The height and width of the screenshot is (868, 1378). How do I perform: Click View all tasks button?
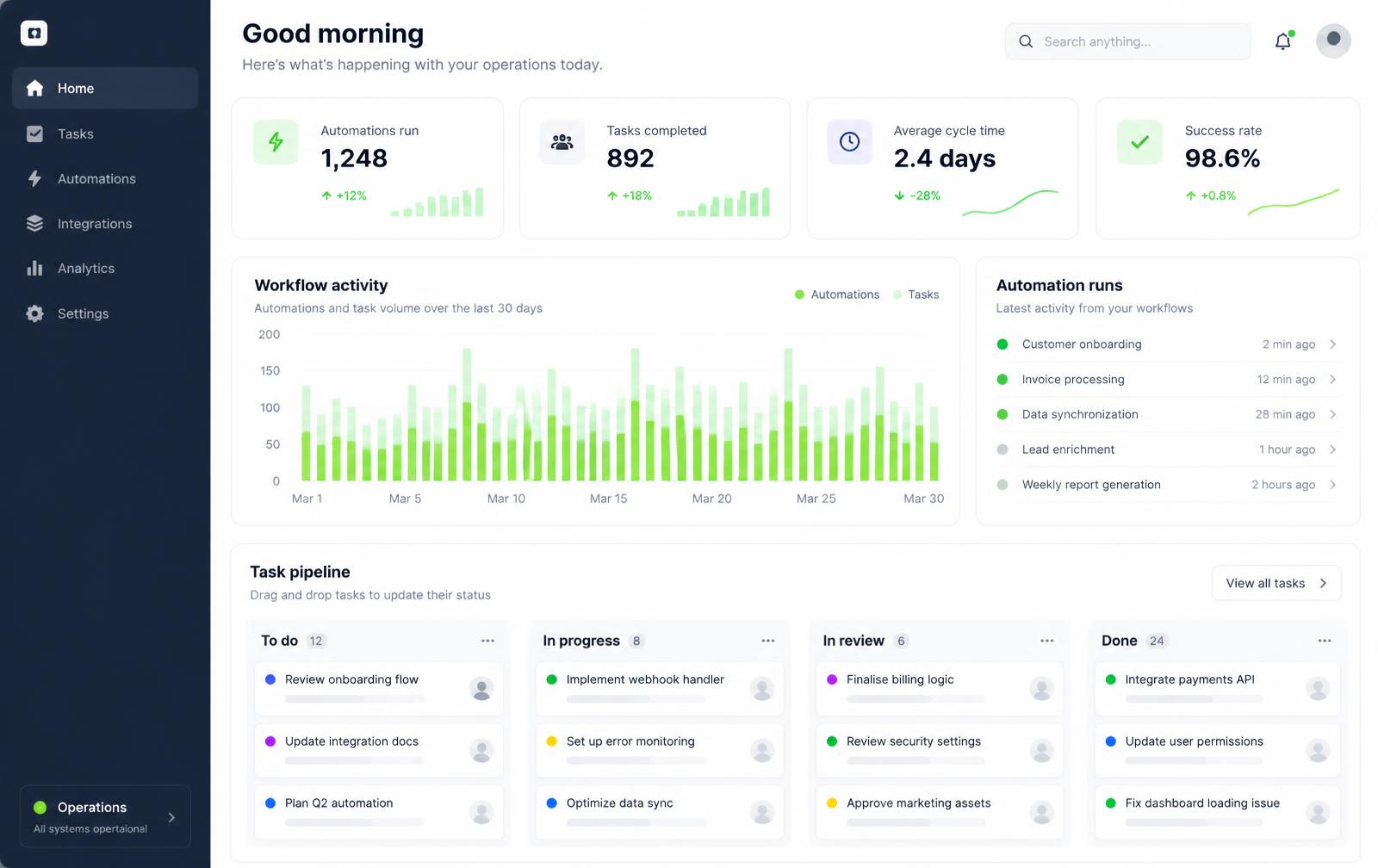(1276, 583)
